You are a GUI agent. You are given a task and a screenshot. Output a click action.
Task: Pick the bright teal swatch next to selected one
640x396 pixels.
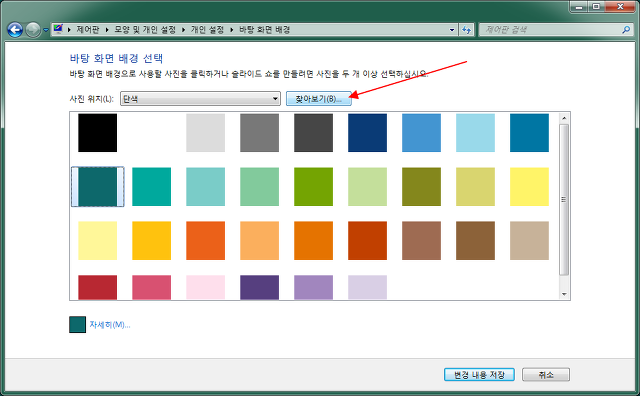[x=151, y=187]
